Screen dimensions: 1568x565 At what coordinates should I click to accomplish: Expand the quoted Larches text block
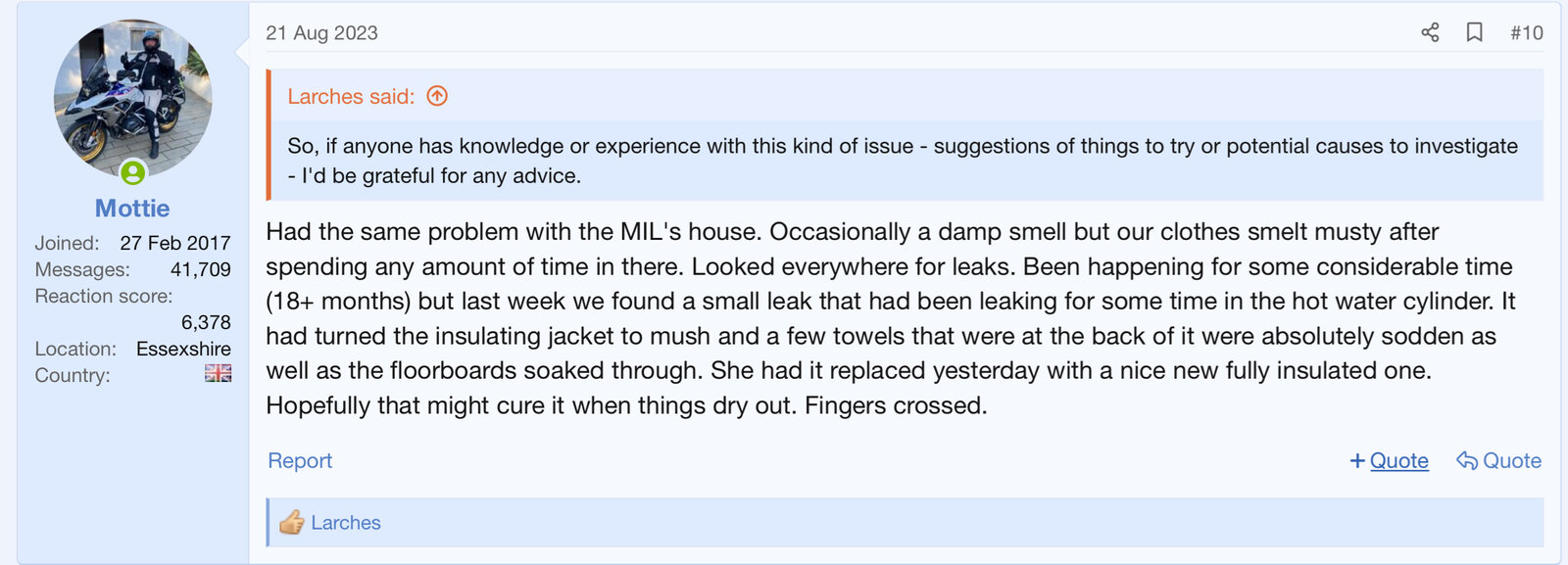click(902, 161)
